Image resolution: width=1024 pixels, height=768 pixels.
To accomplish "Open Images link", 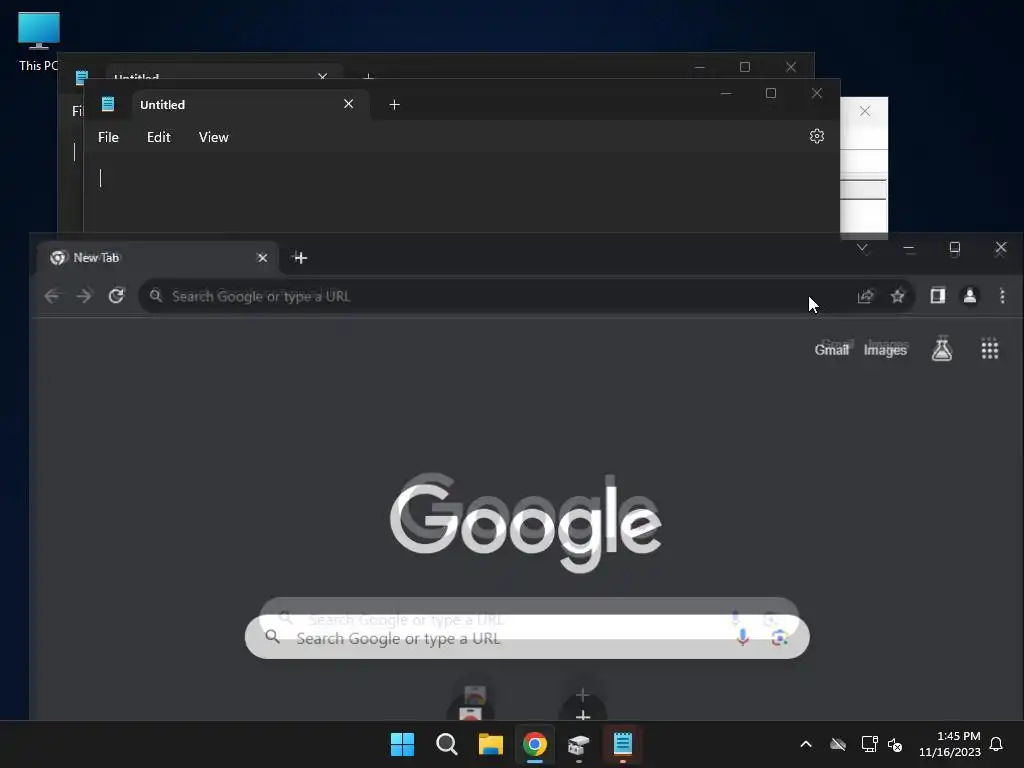I will [886, 349].
